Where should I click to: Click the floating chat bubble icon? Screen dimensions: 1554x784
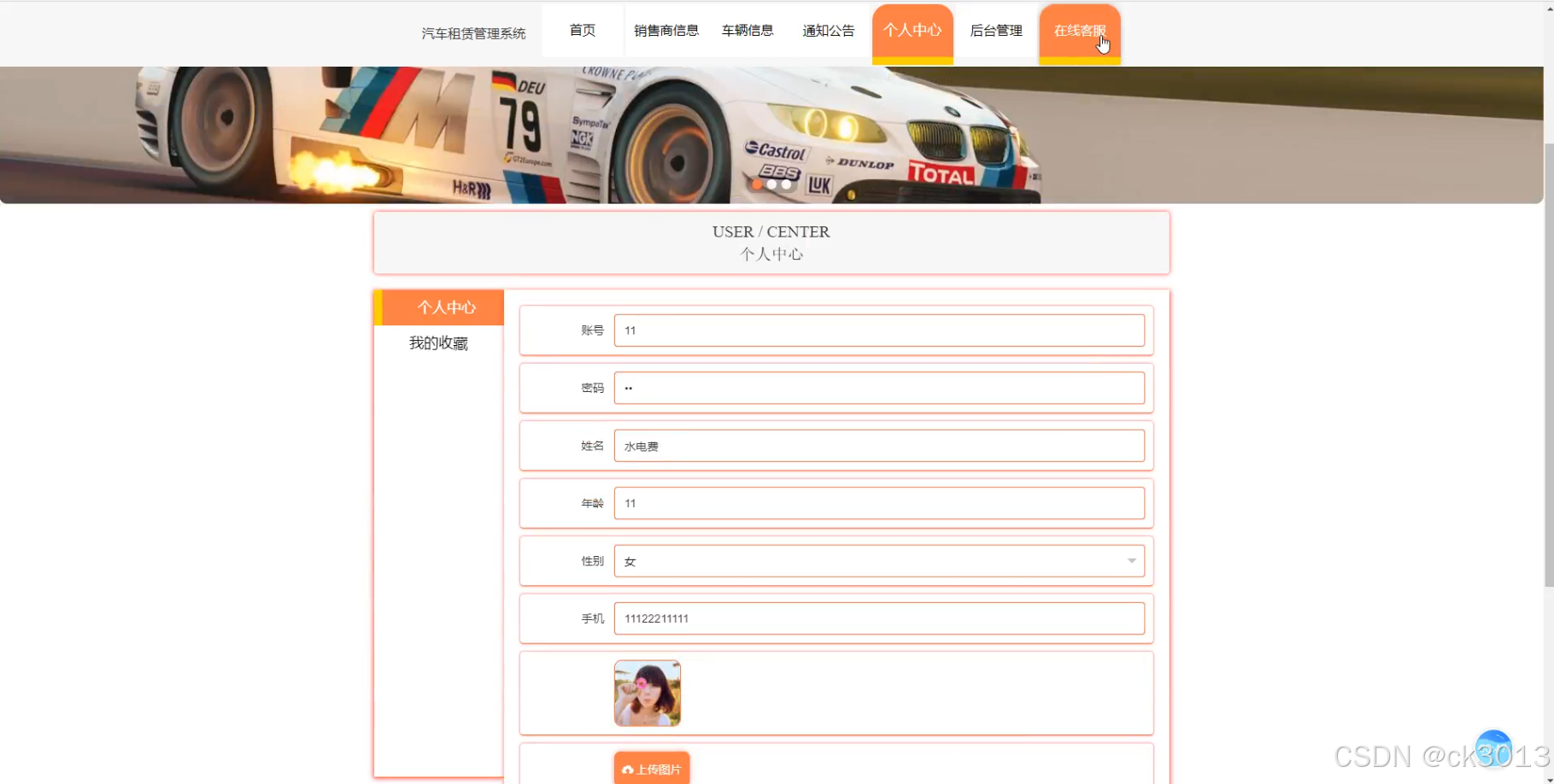[x=1493, y=745]
